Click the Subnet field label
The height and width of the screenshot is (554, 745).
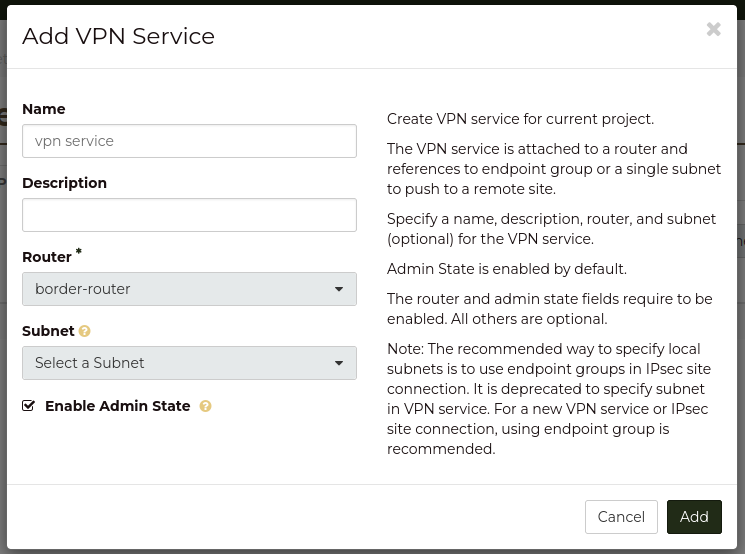coord(48,331)
